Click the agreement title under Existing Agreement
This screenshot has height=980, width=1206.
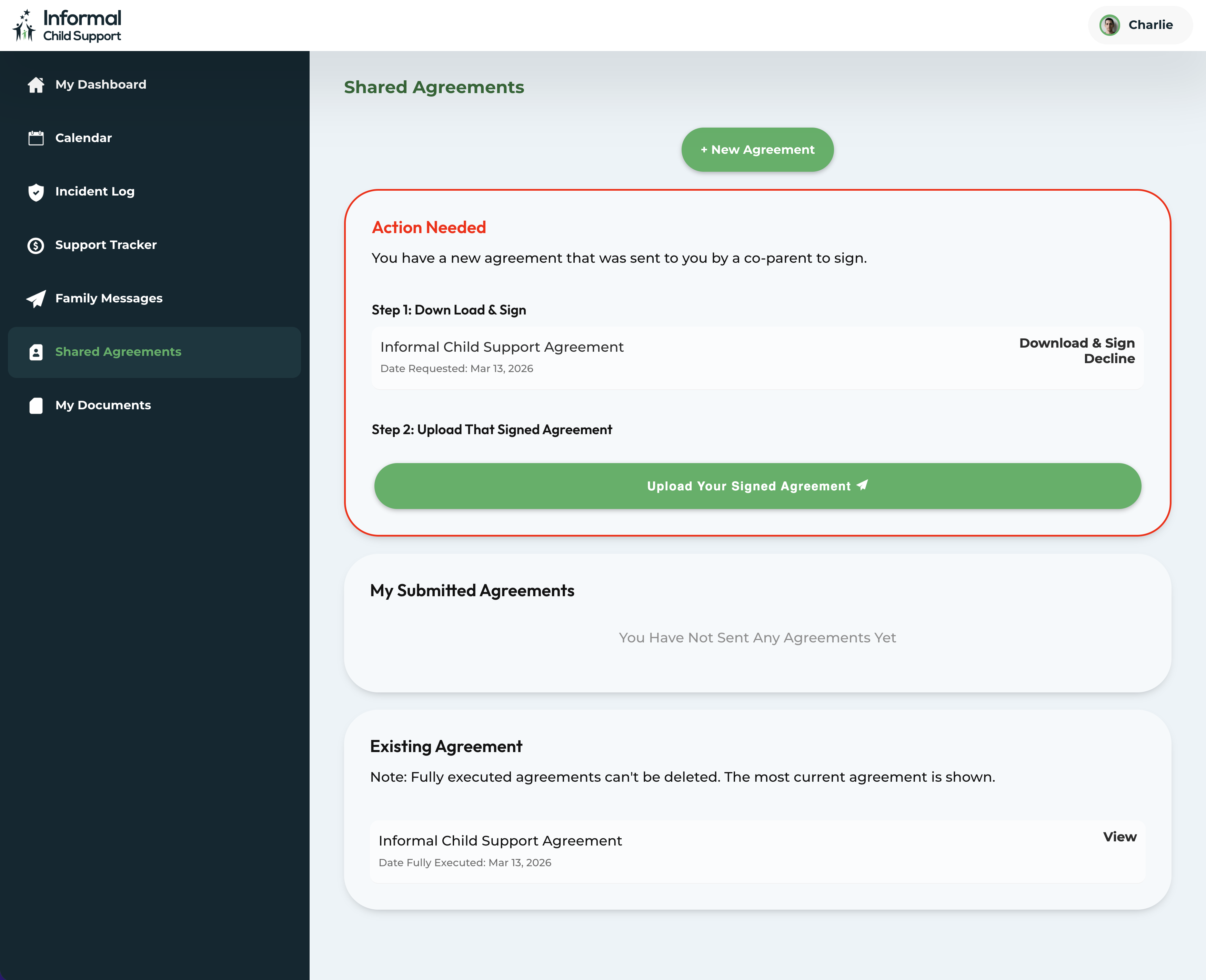tap(500, 841)
